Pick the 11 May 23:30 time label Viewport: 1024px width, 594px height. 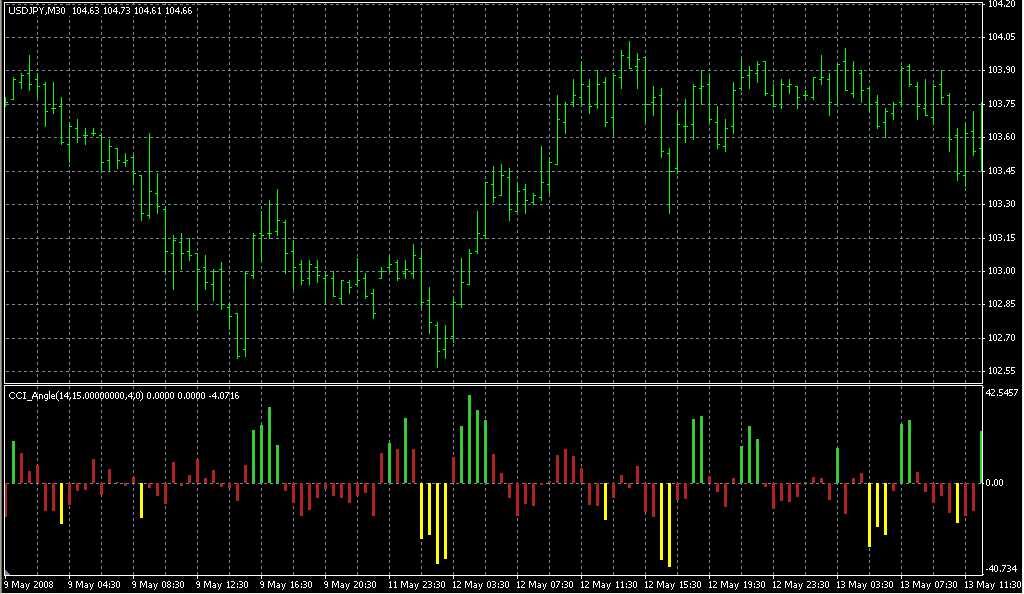point(417,585)
